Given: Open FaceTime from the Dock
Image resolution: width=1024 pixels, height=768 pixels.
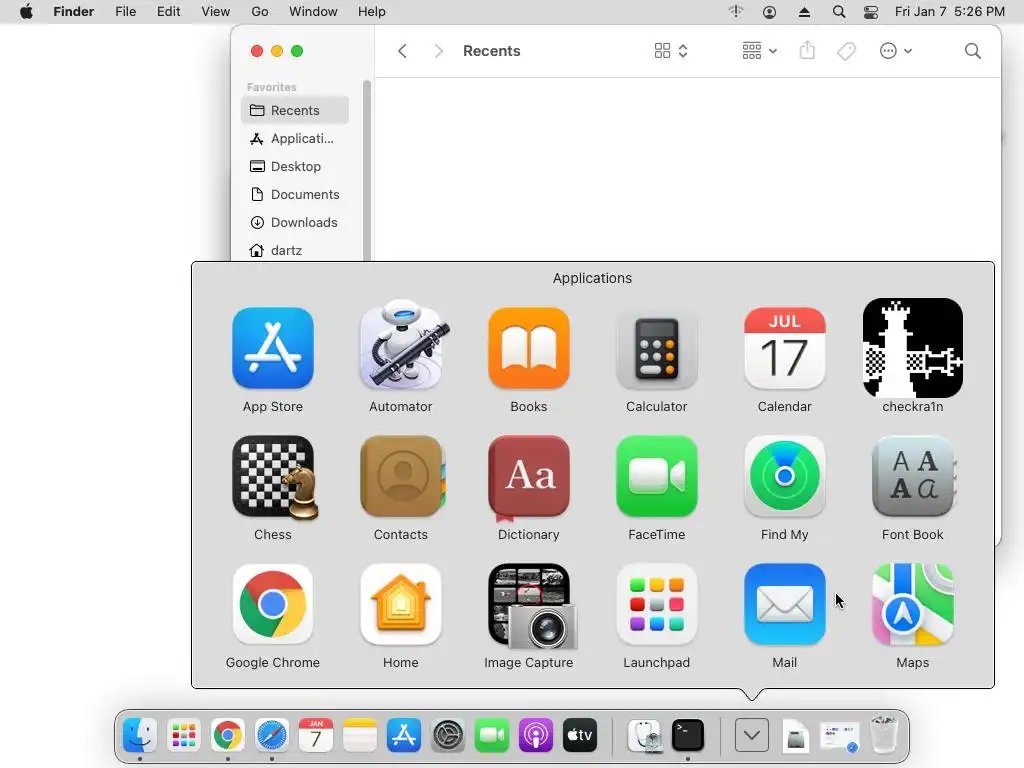Looking at the screenshot, I should [492, 735].
